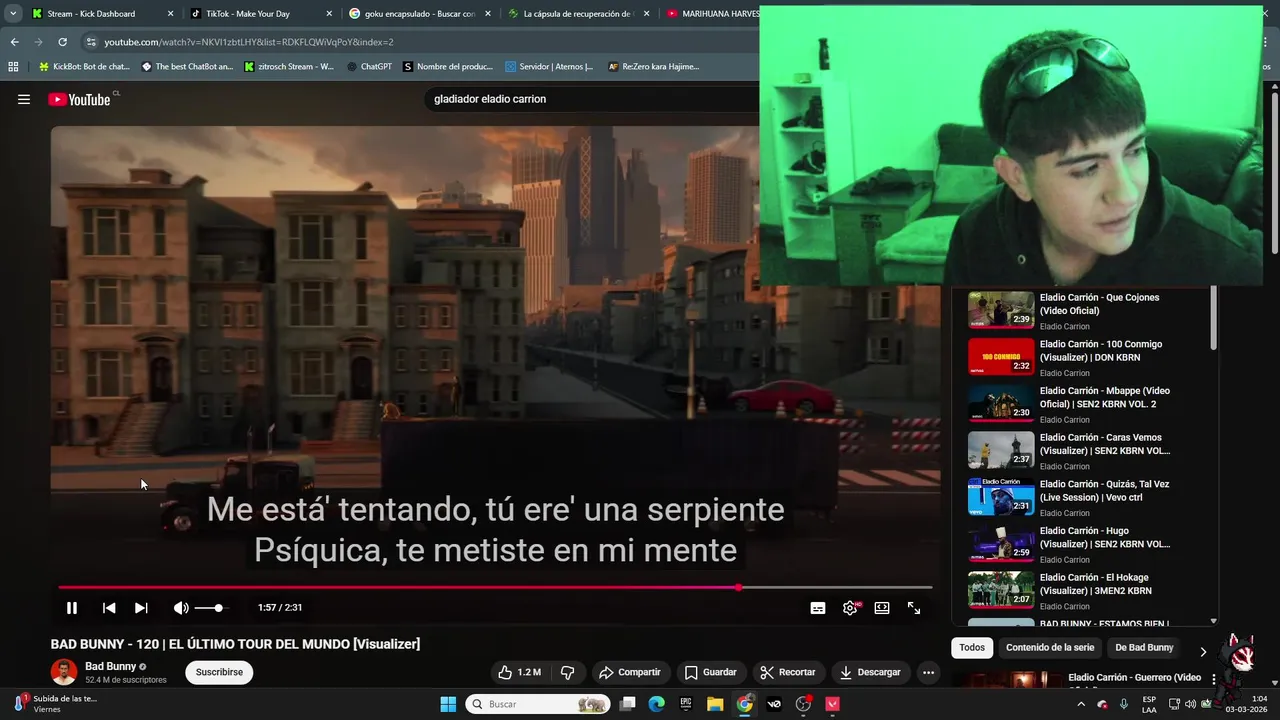The image size is (1280, 720).
Task: Show more filter chips with arrow
Action: tap(1203, 651)
